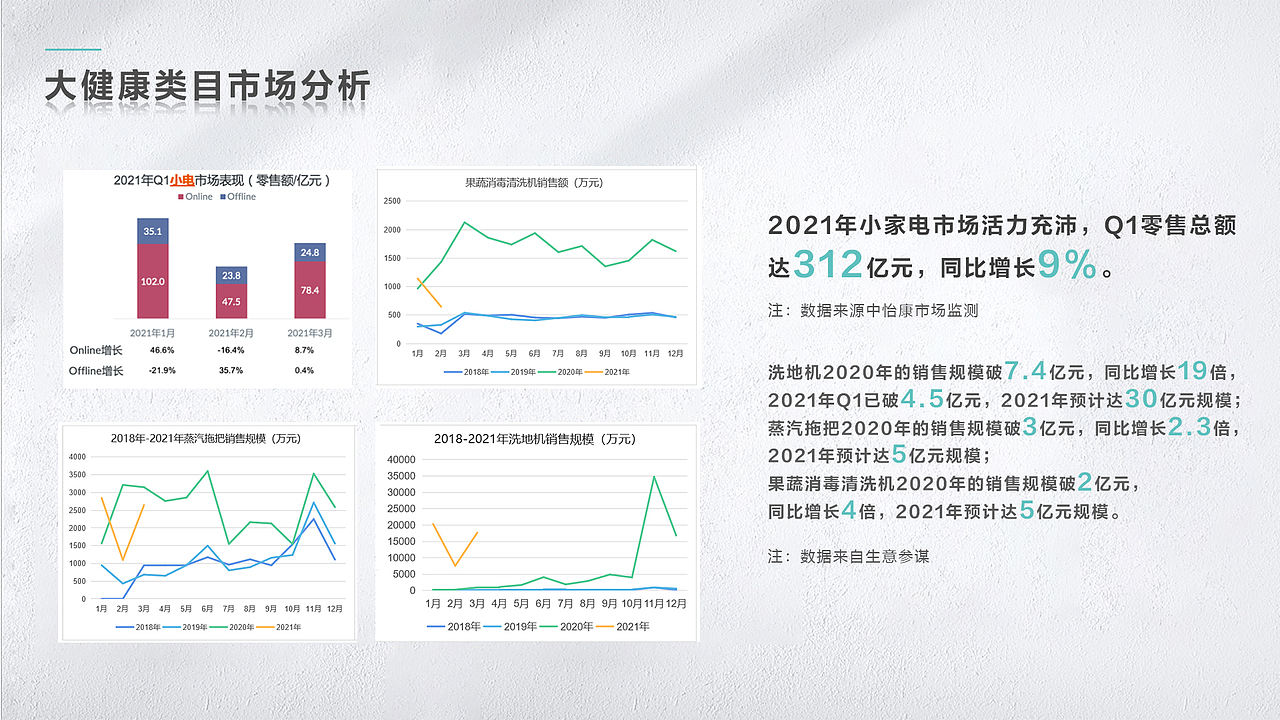The height and width of the screenshot is (720, 1280).
Task: Select the highlighted 312 figure
Action: (x=828, y=265)
